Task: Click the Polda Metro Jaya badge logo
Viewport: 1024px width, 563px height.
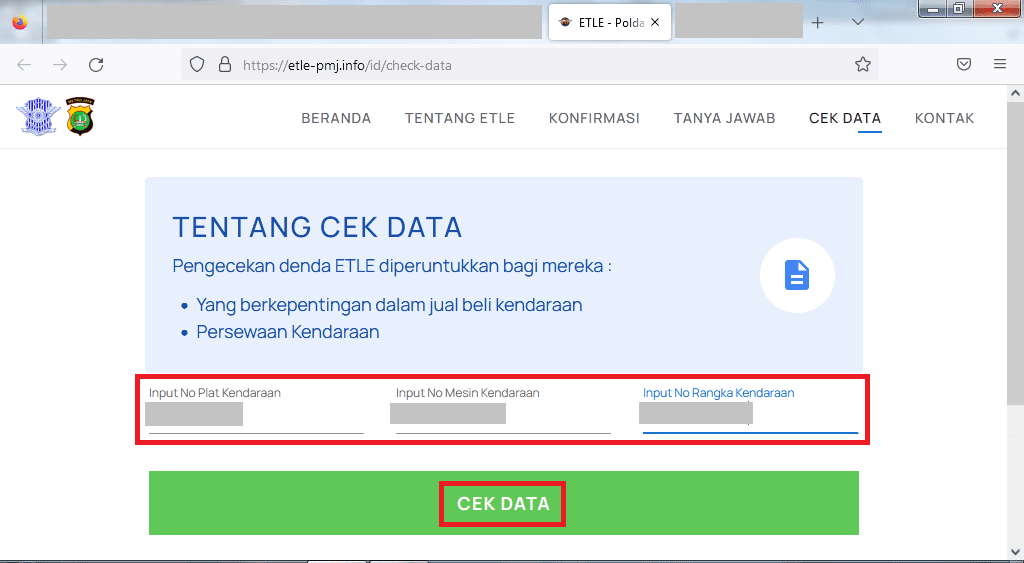Action: (80, 116)
